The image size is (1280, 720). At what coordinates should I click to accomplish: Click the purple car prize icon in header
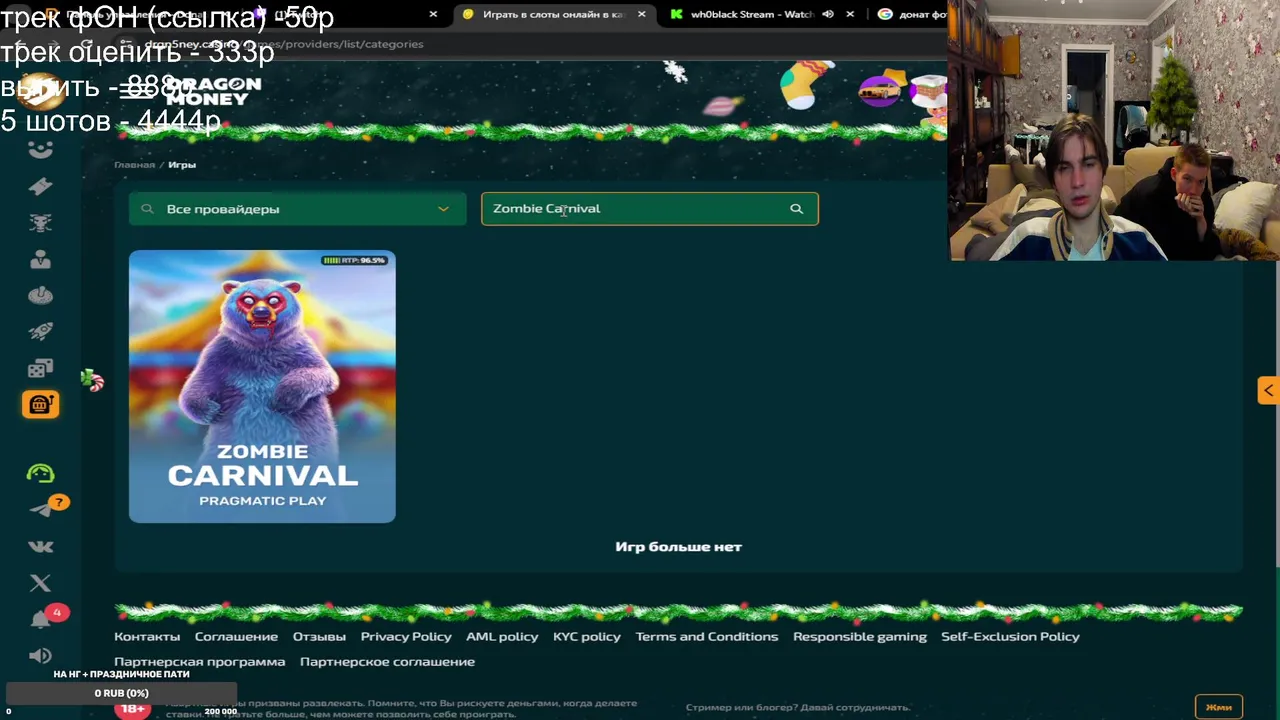880,91
